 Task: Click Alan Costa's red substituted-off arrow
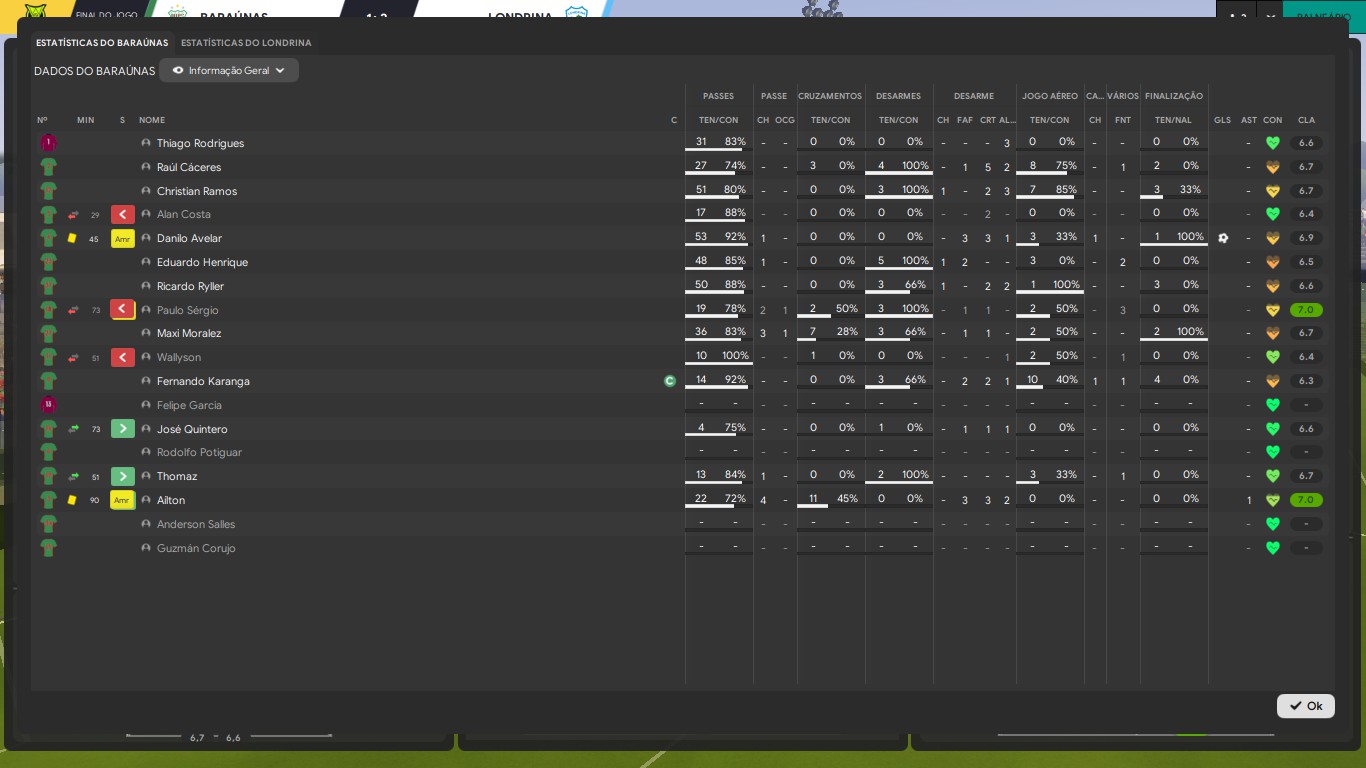tap(122, 214)
